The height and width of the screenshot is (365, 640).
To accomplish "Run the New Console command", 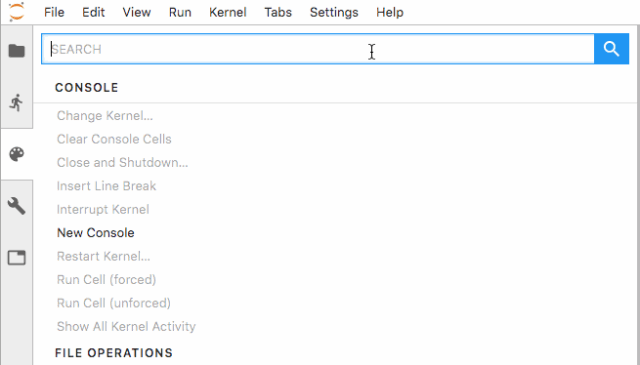I will click(96, 233).
